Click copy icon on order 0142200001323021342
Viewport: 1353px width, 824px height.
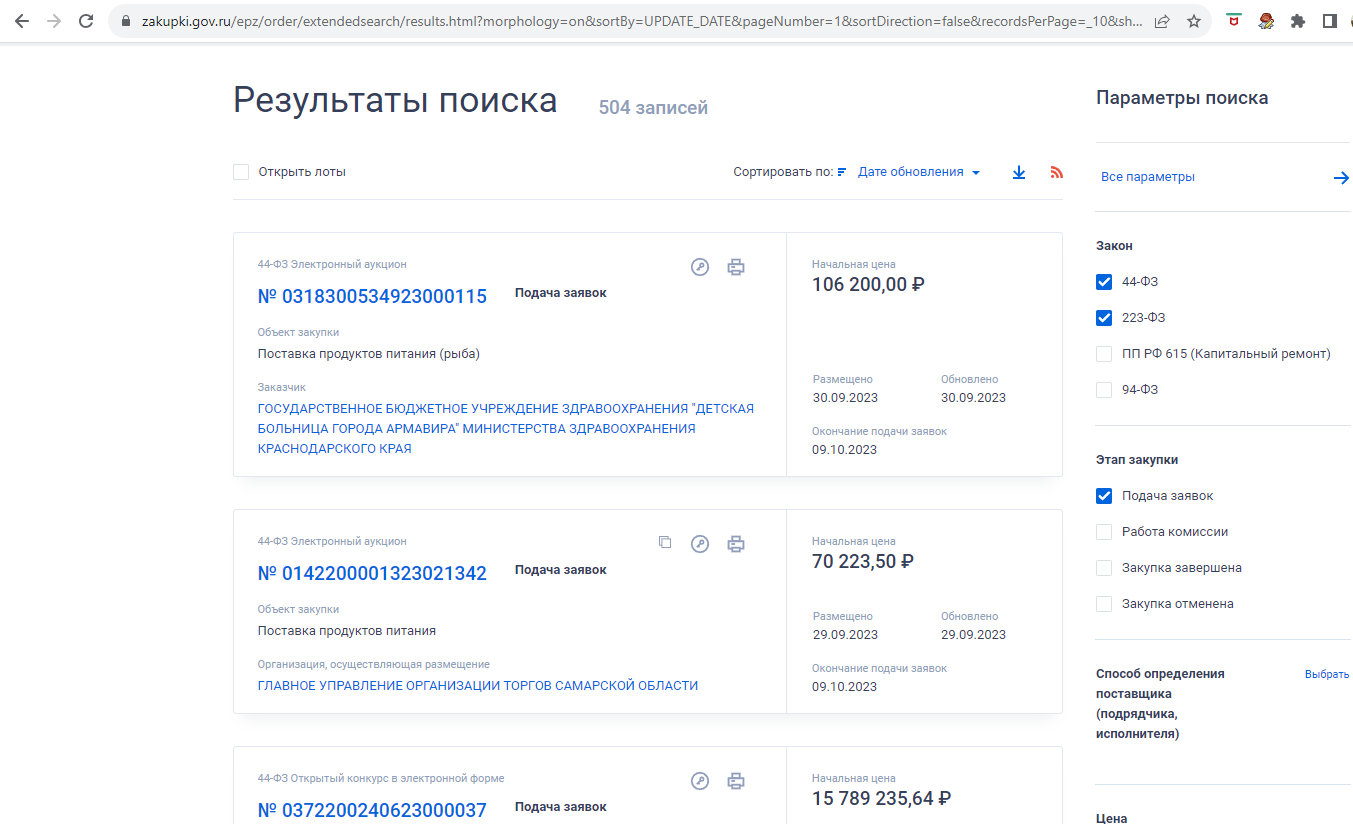click(665, 543)
